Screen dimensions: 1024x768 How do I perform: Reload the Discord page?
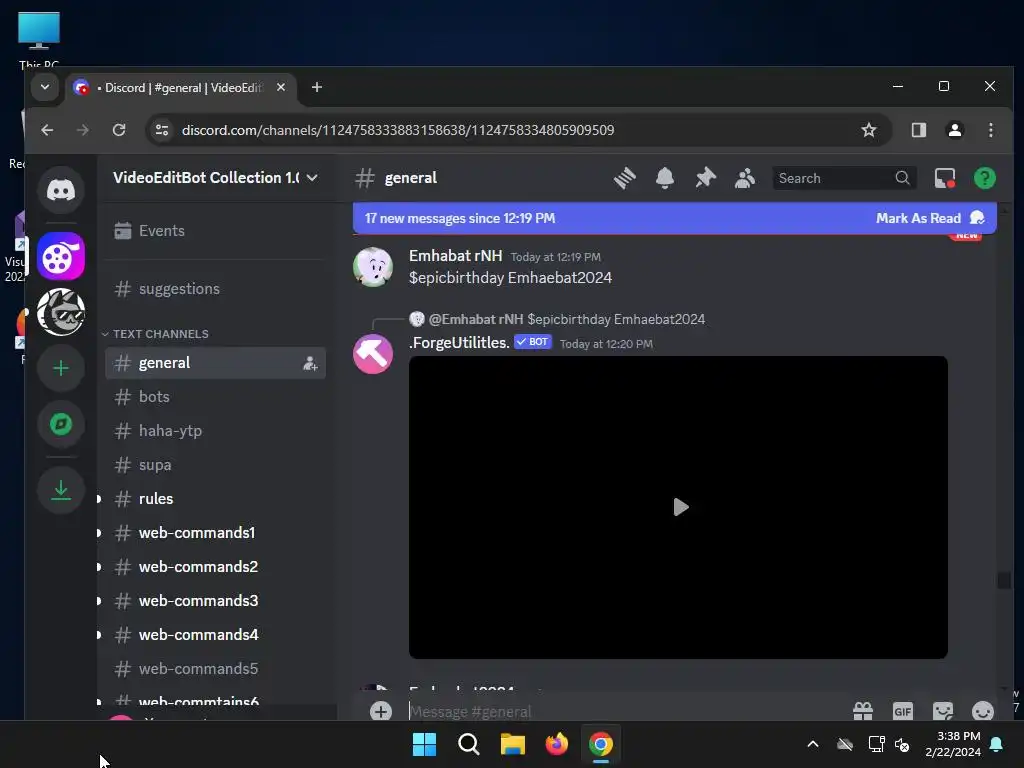119,130
